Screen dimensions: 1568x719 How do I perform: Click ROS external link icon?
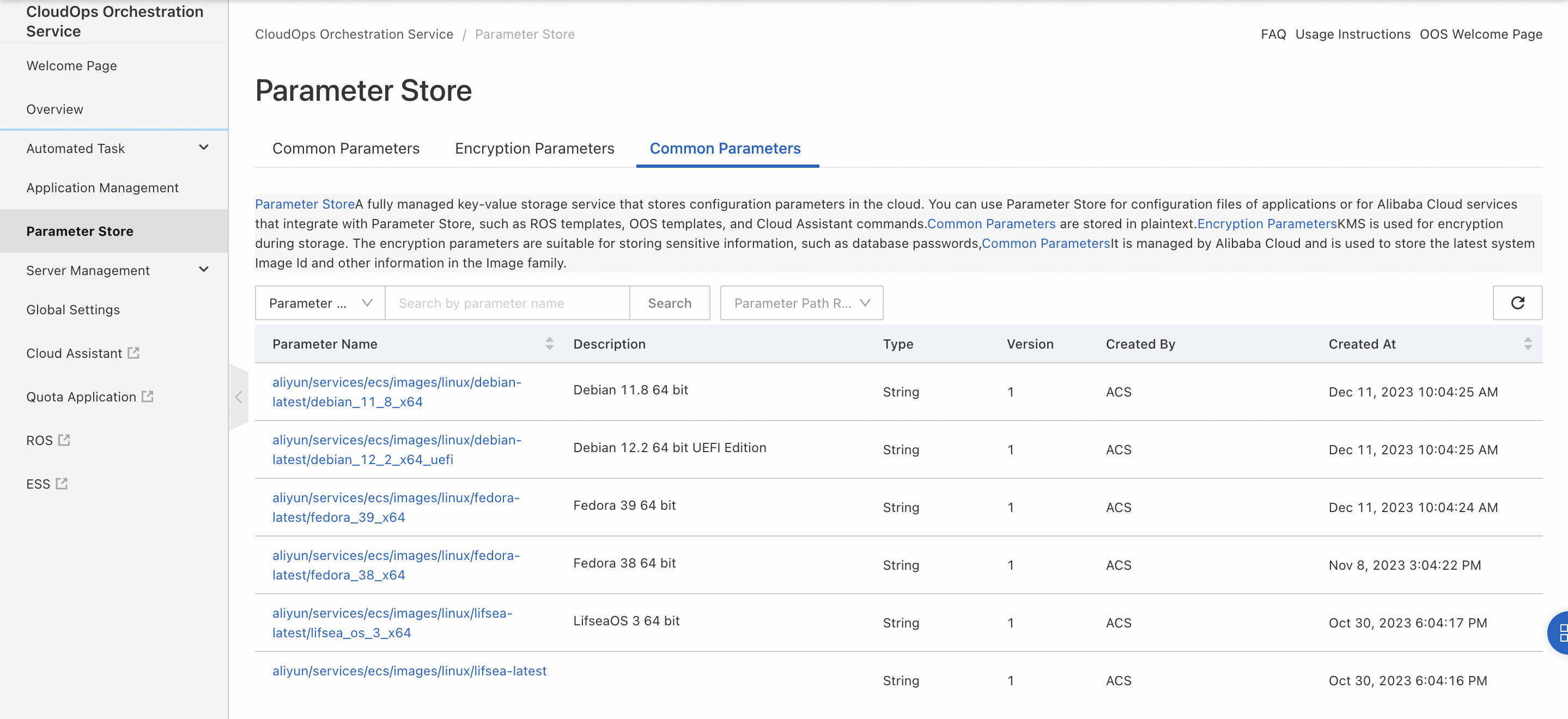coord(64,440)
